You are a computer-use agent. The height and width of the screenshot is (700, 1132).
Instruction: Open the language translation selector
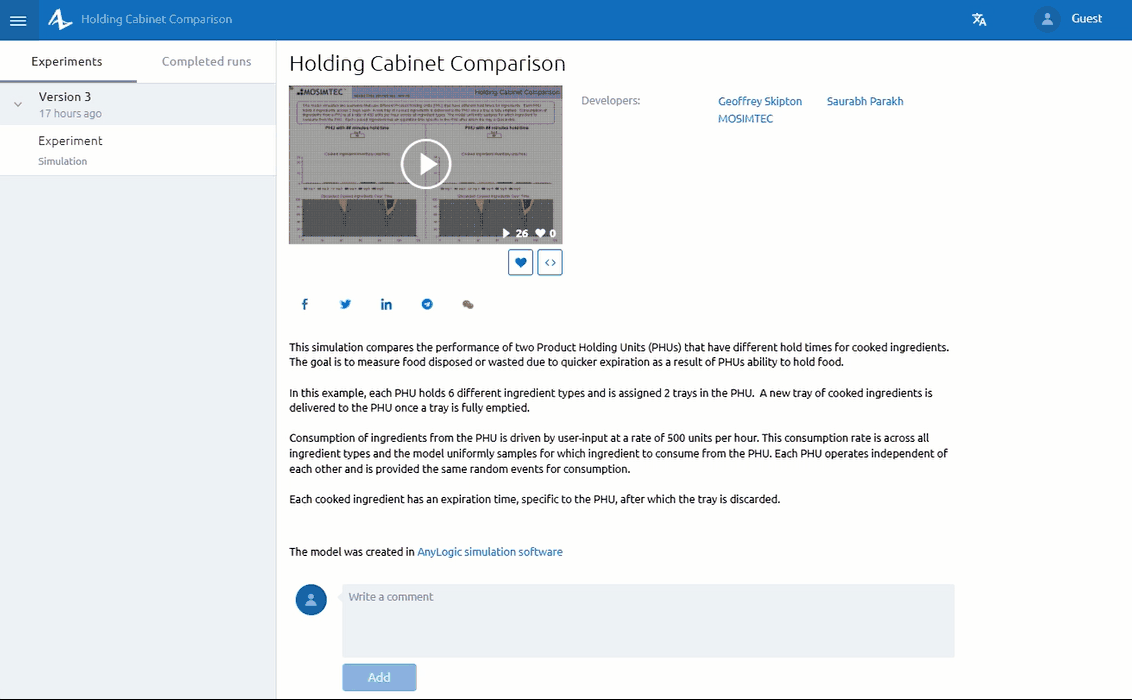coord(979,19)
